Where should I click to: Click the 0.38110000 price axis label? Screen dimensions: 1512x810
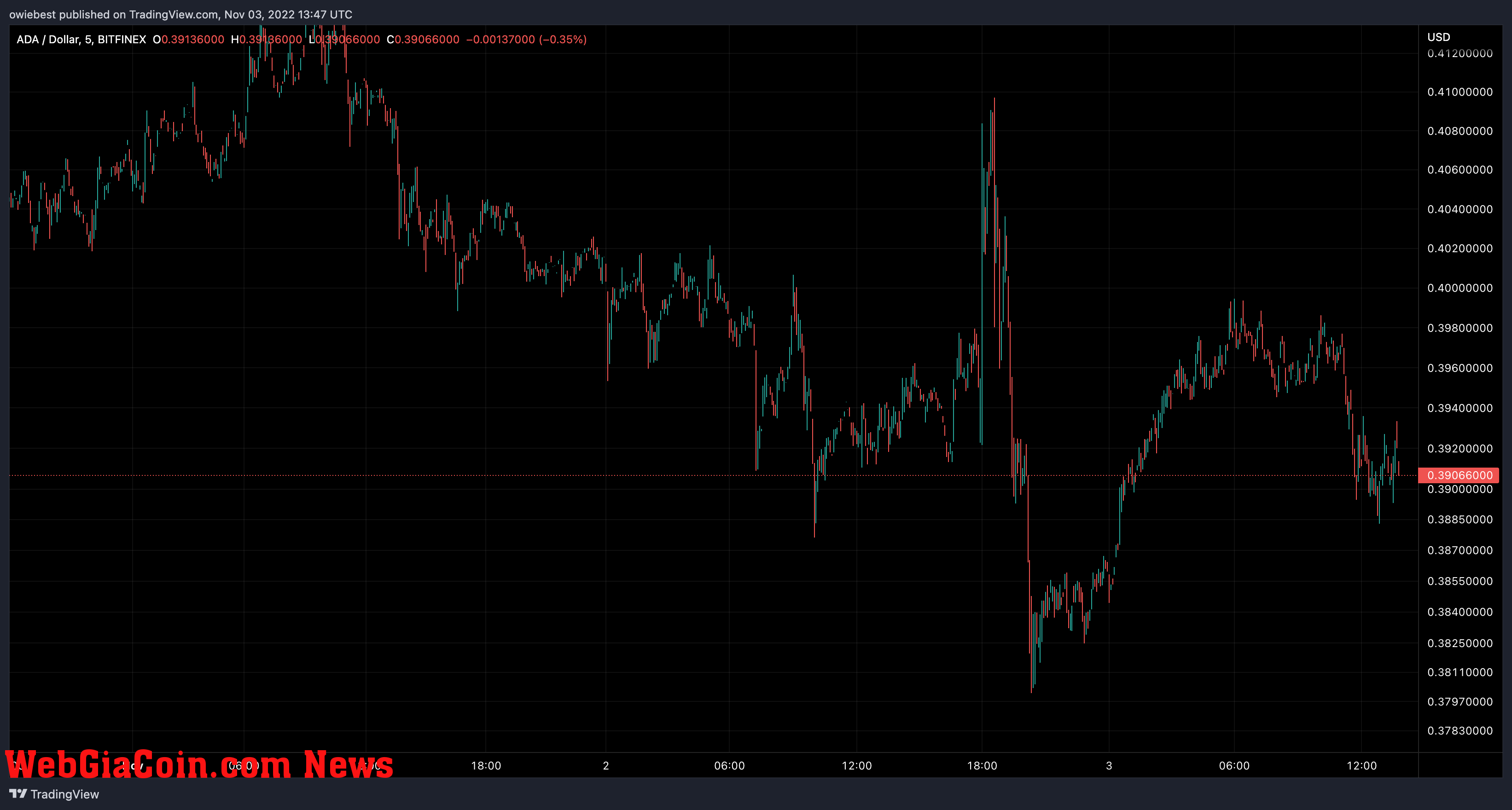click(x=1460, y=672)
